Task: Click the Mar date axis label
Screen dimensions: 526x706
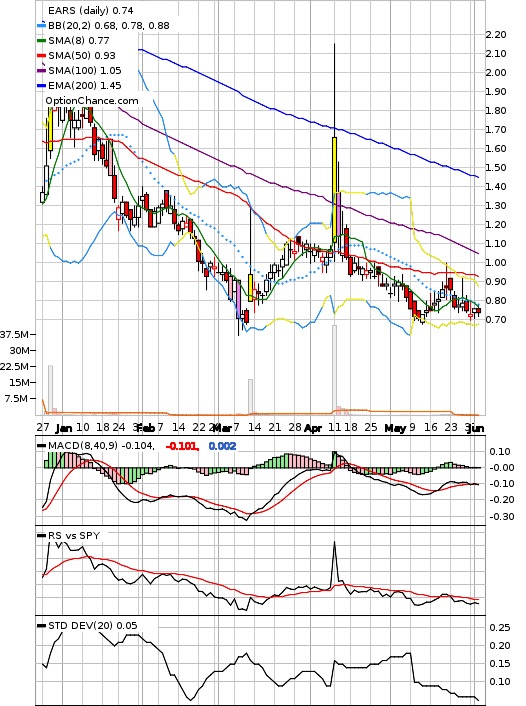Action: pyautogui.click(x=223, y=427)
